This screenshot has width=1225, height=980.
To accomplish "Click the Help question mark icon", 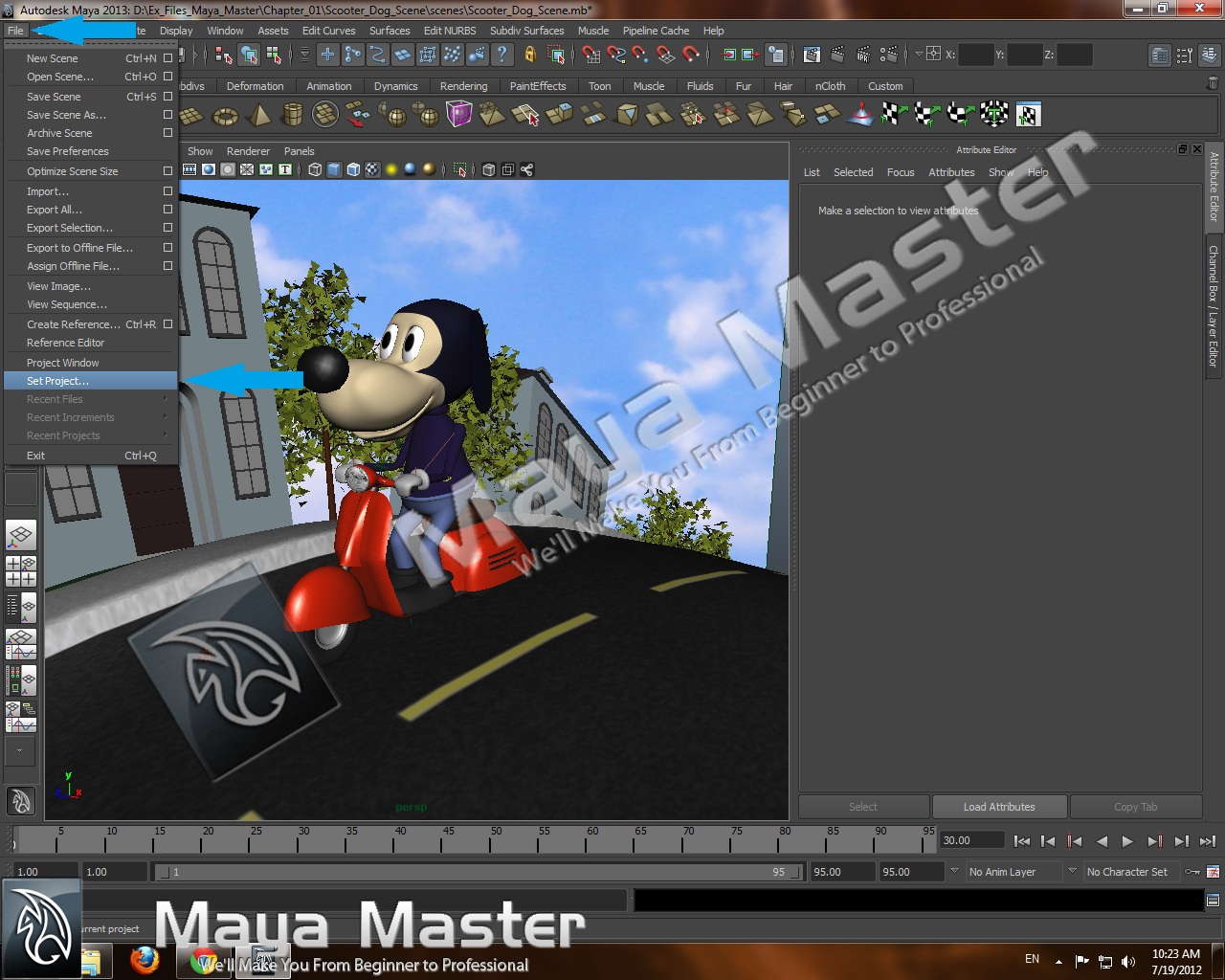I will [x=502, y=55].
